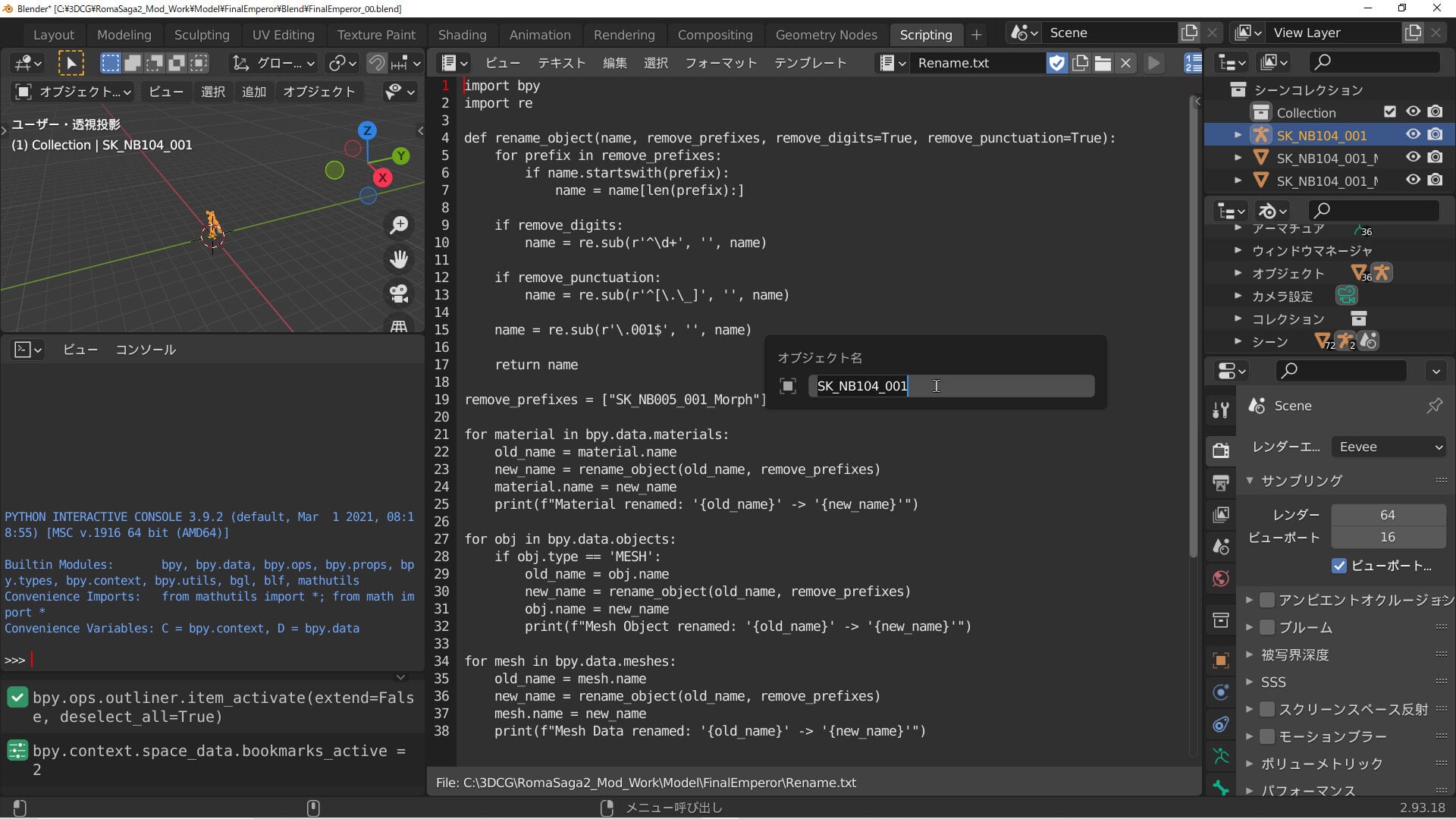Click the pan view hand icon
The width and height of the screenshot is (1456, 819).
point(399,259)
